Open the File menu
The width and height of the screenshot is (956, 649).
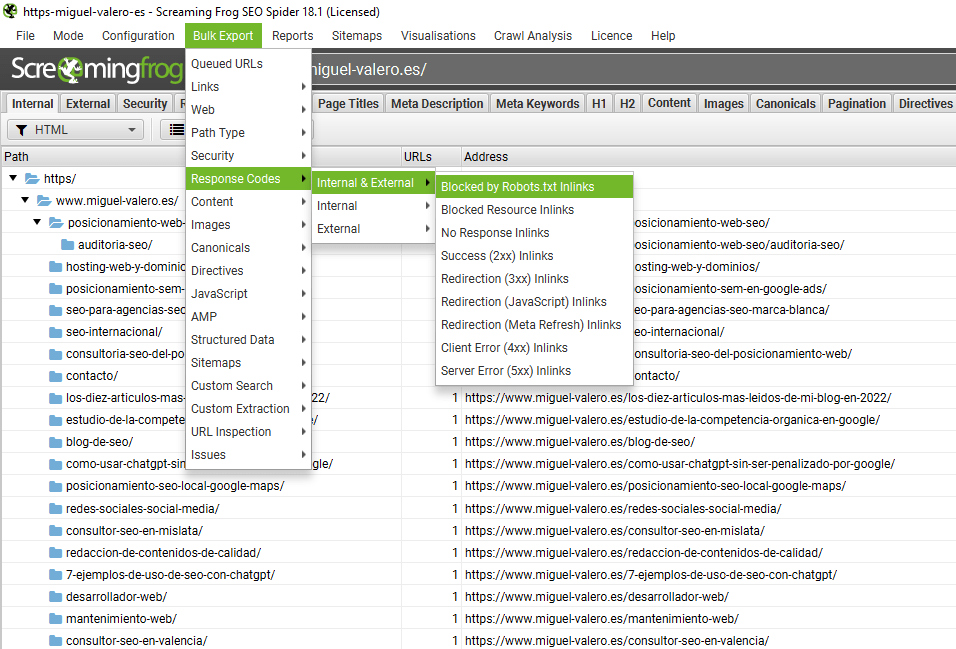25,35
